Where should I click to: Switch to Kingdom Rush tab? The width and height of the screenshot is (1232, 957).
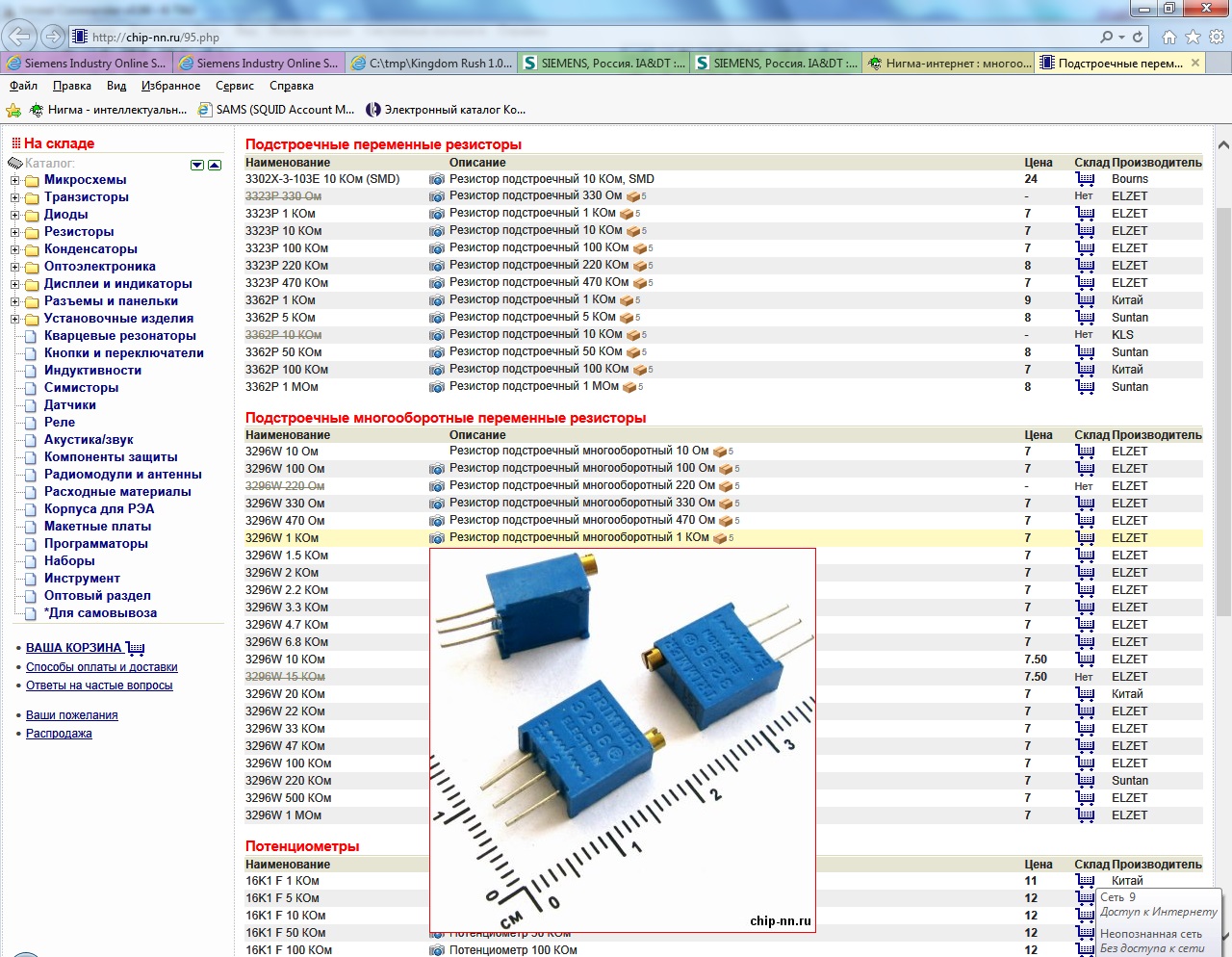(x=430, y=64)
